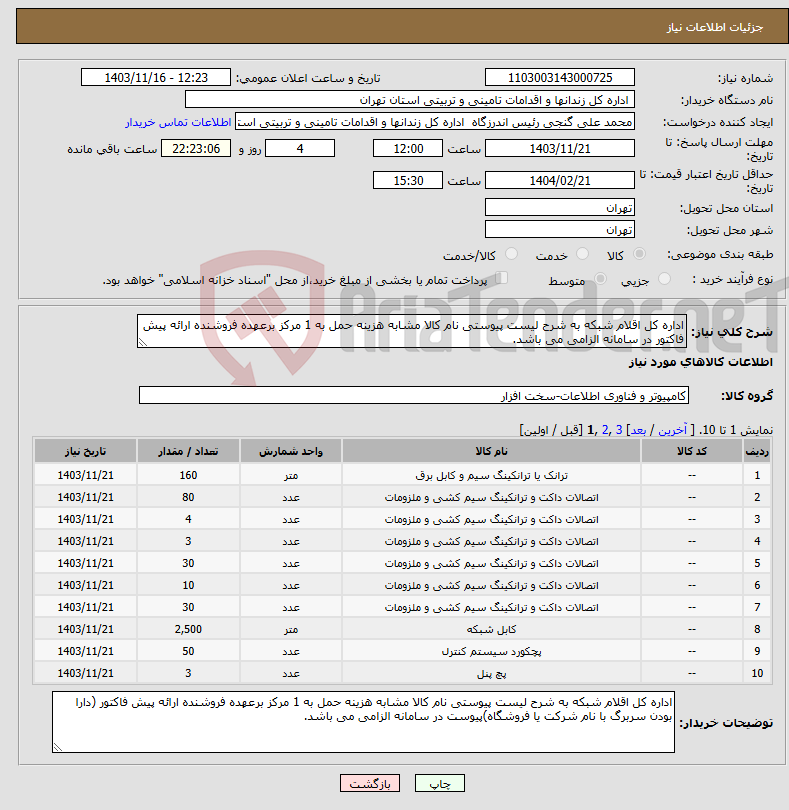Click the price validity time 15:30 field

pyautogui.click(x=408, y=180)
